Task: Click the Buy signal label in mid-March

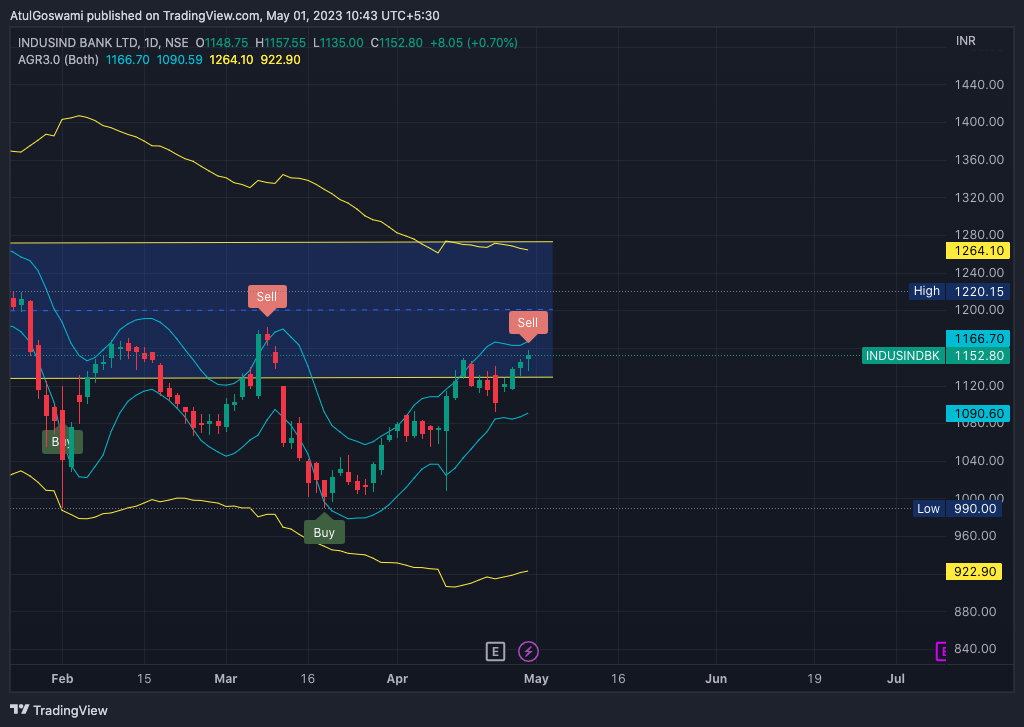Action: 324,532
